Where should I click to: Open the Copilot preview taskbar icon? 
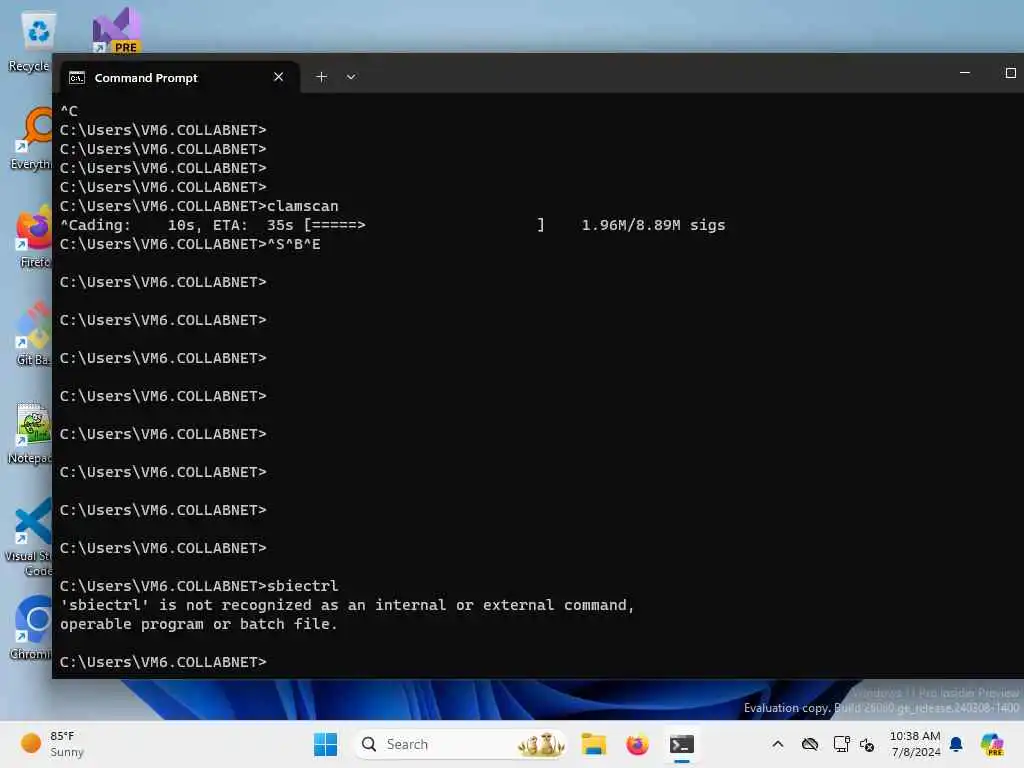click(992, 744)
